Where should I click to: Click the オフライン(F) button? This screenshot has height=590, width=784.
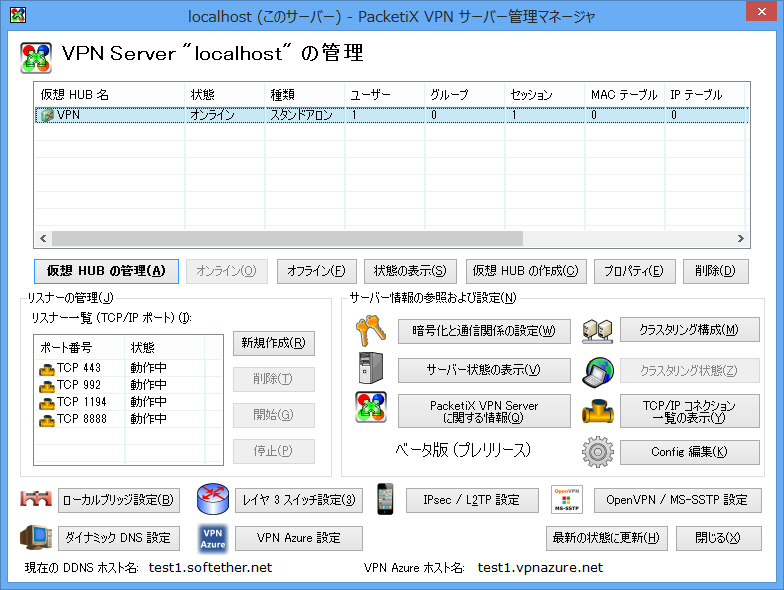316,271
